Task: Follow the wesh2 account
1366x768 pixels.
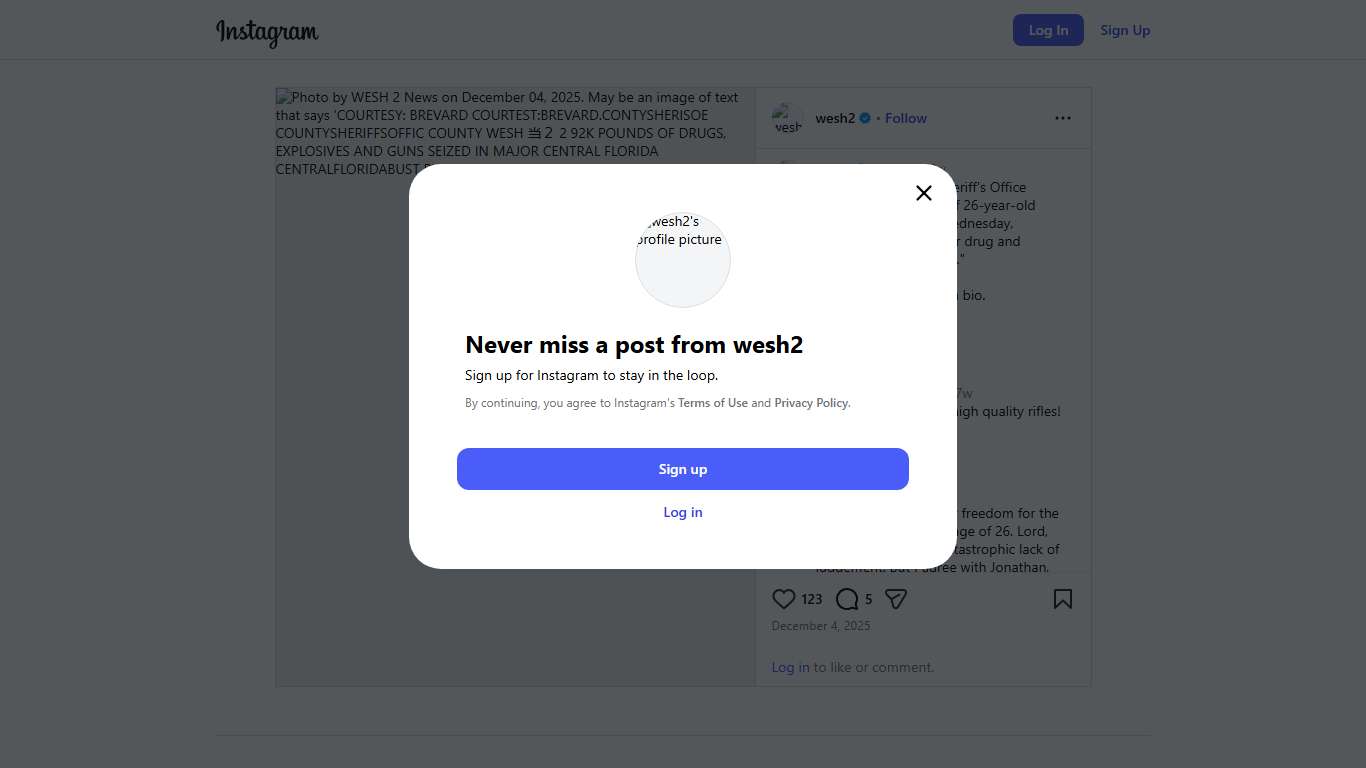Action: tap(906, 118)
